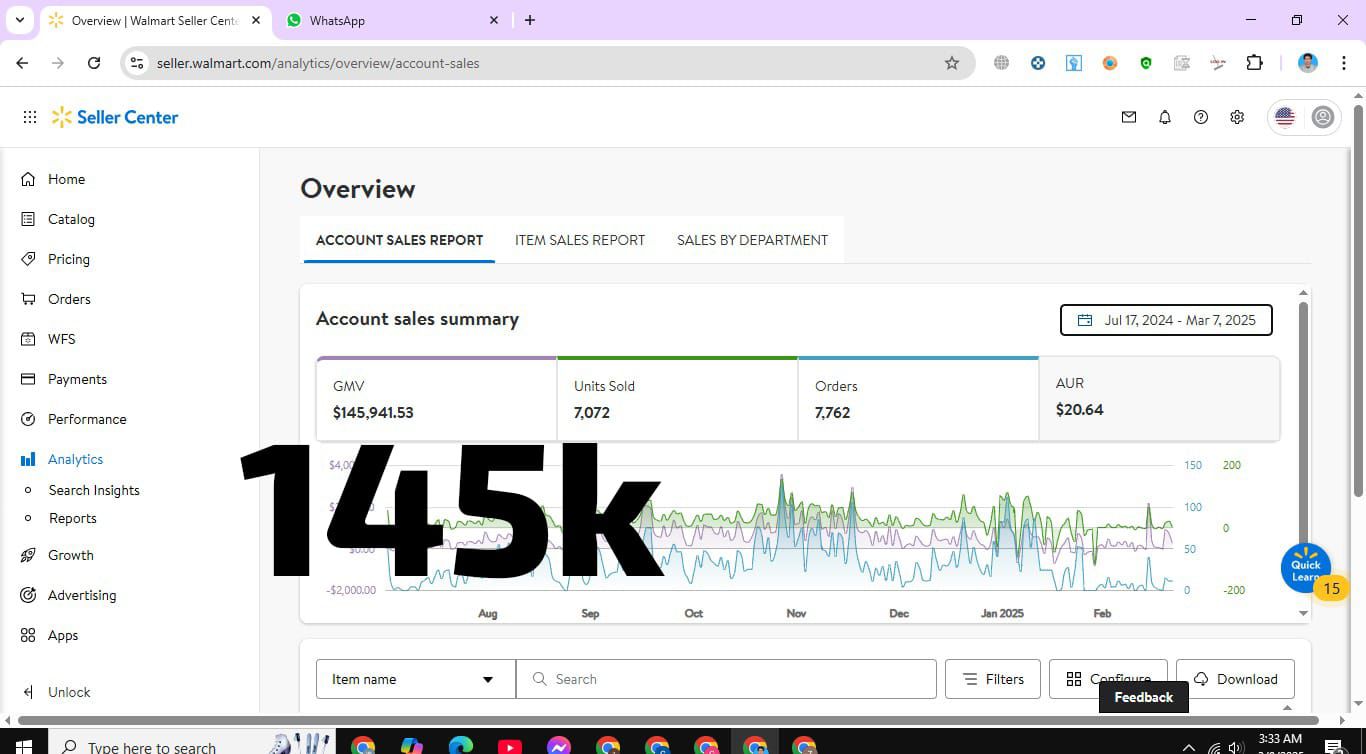Click the browser address bar URL
The width and height of the screenshot is (1366, 754).
[x=318, y=63]
